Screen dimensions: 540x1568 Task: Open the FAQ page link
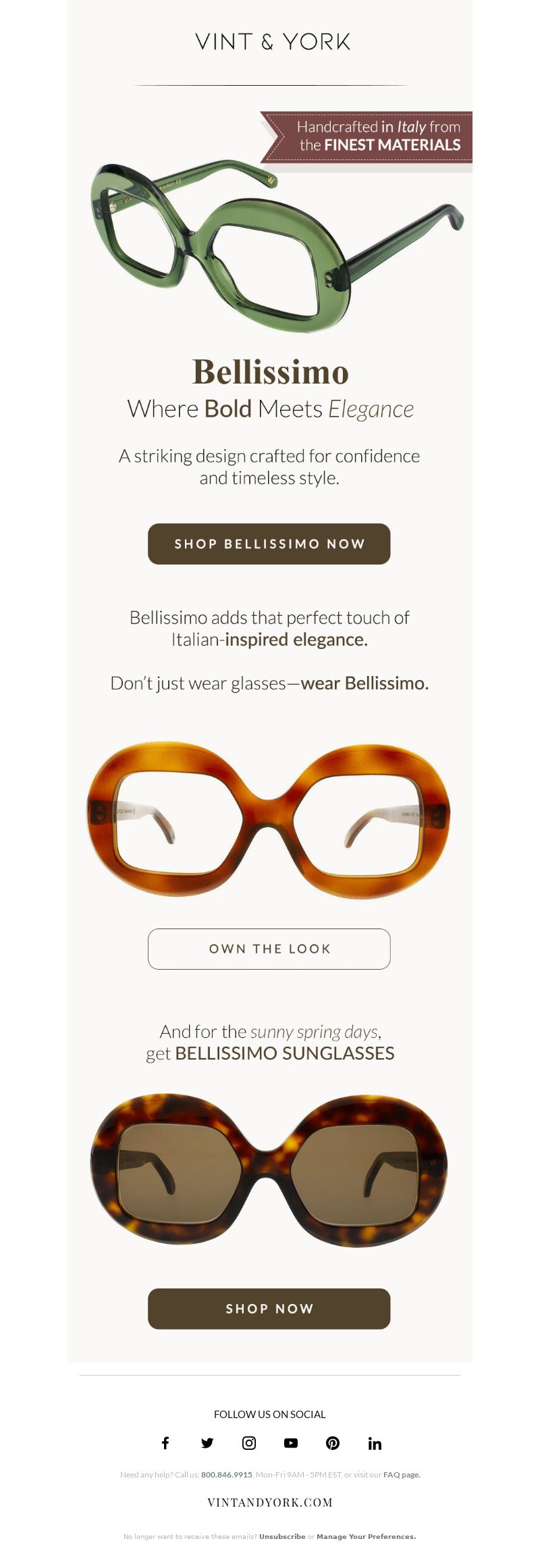(x=402, y=1475)
